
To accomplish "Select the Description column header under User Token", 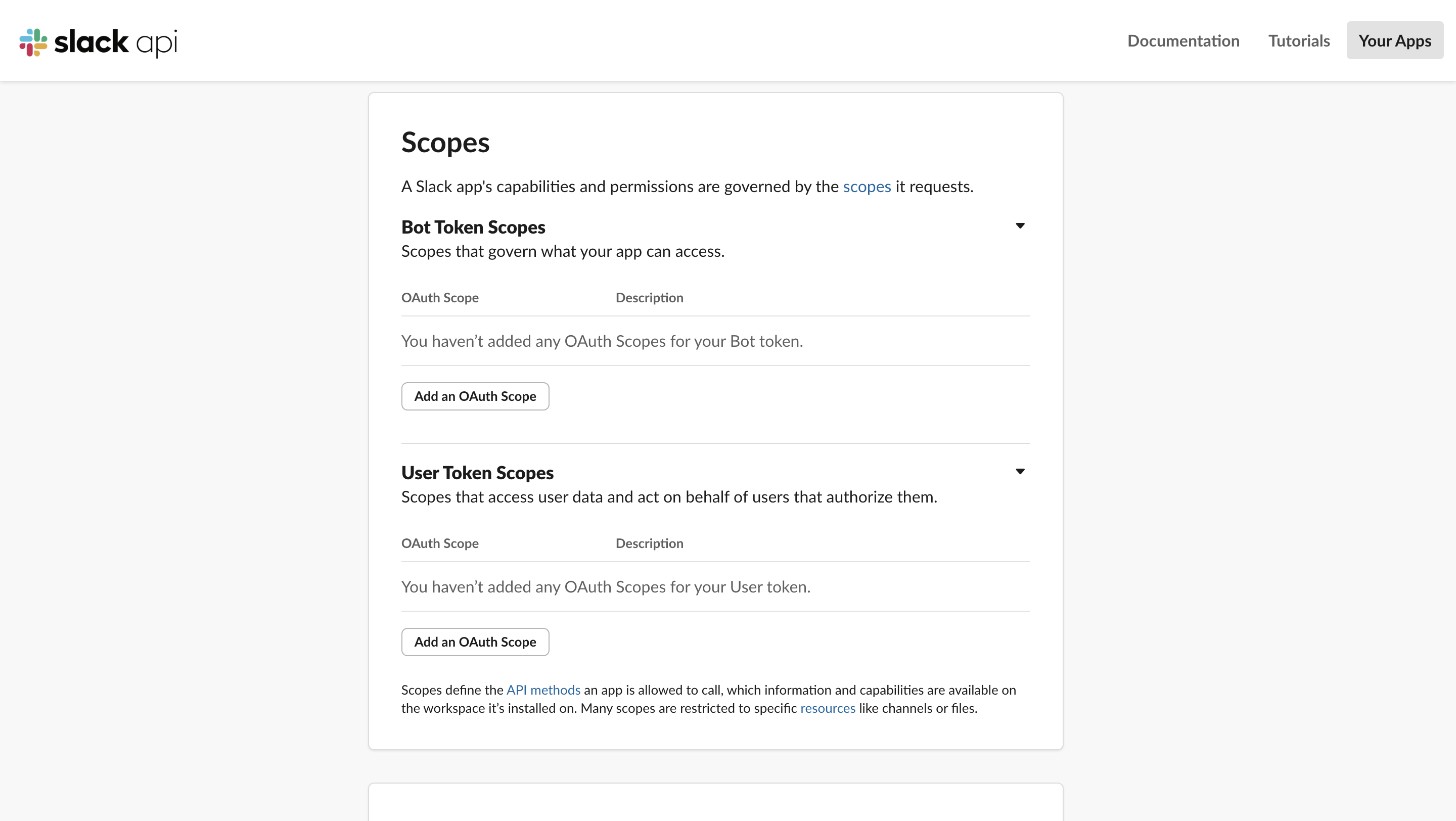I will tap(649, 543).
